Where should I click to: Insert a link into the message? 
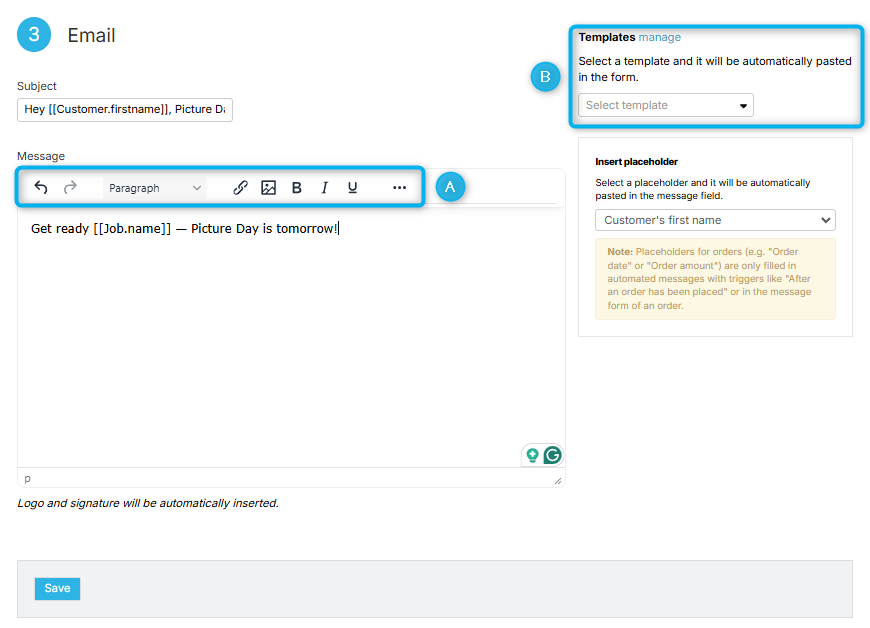click(x=240, y=188)
